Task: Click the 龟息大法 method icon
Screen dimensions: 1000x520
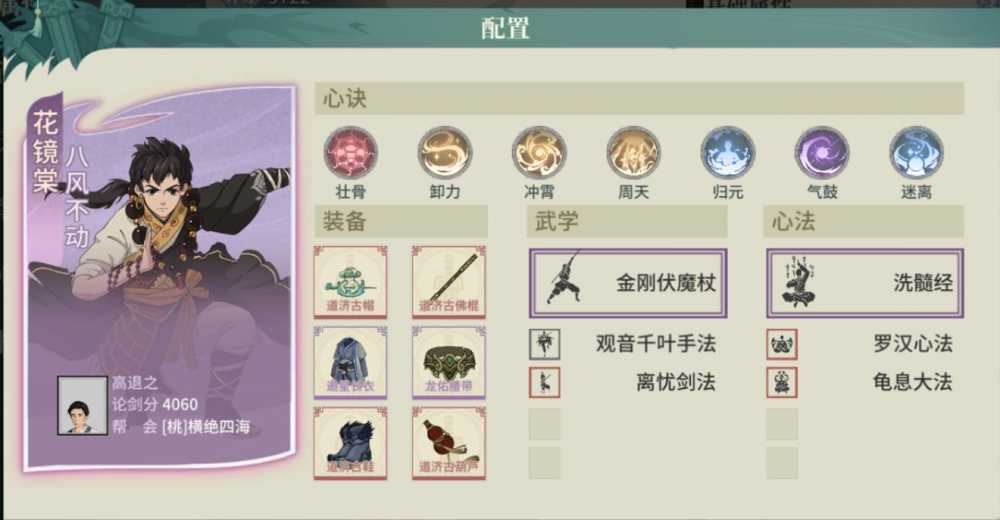Action: coord(782,383)
